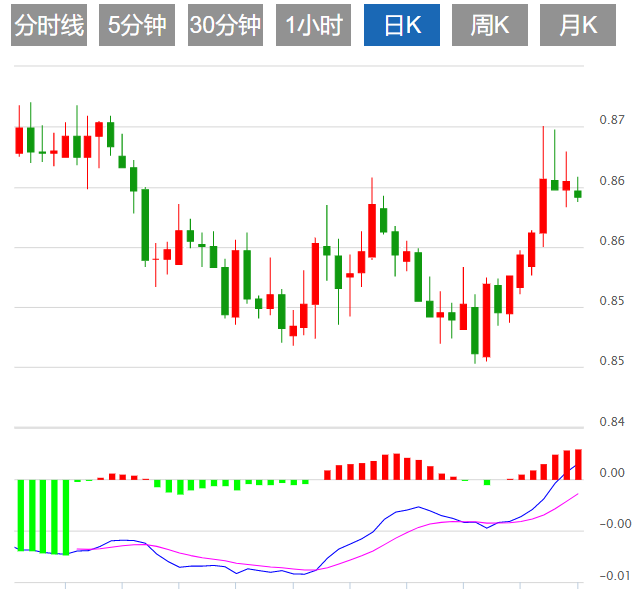
Task: Click the first green MACD histogram bar
Action: click(x=21, y=515)
